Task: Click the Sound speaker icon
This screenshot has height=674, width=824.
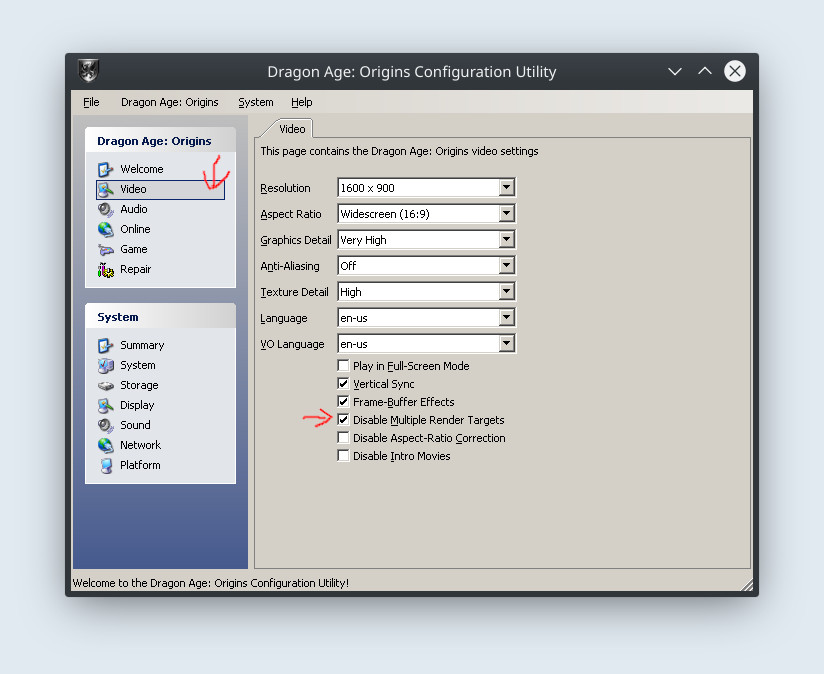Action: 106,425
